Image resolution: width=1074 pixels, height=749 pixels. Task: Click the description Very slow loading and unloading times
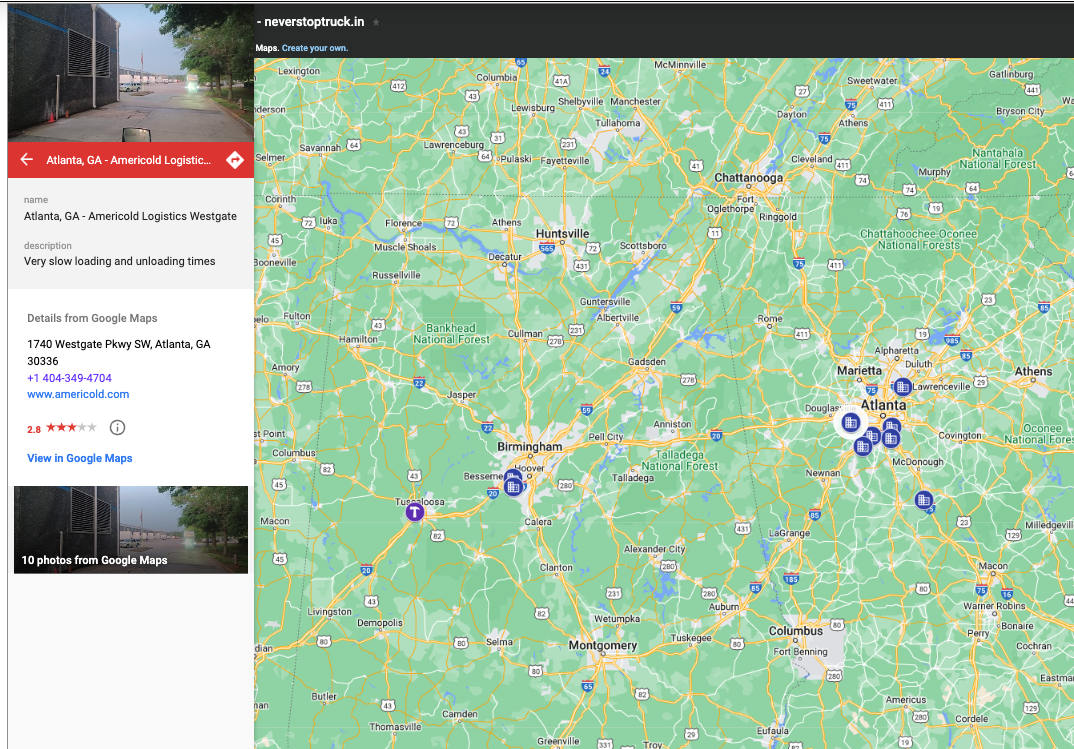[x=119, y=262]
